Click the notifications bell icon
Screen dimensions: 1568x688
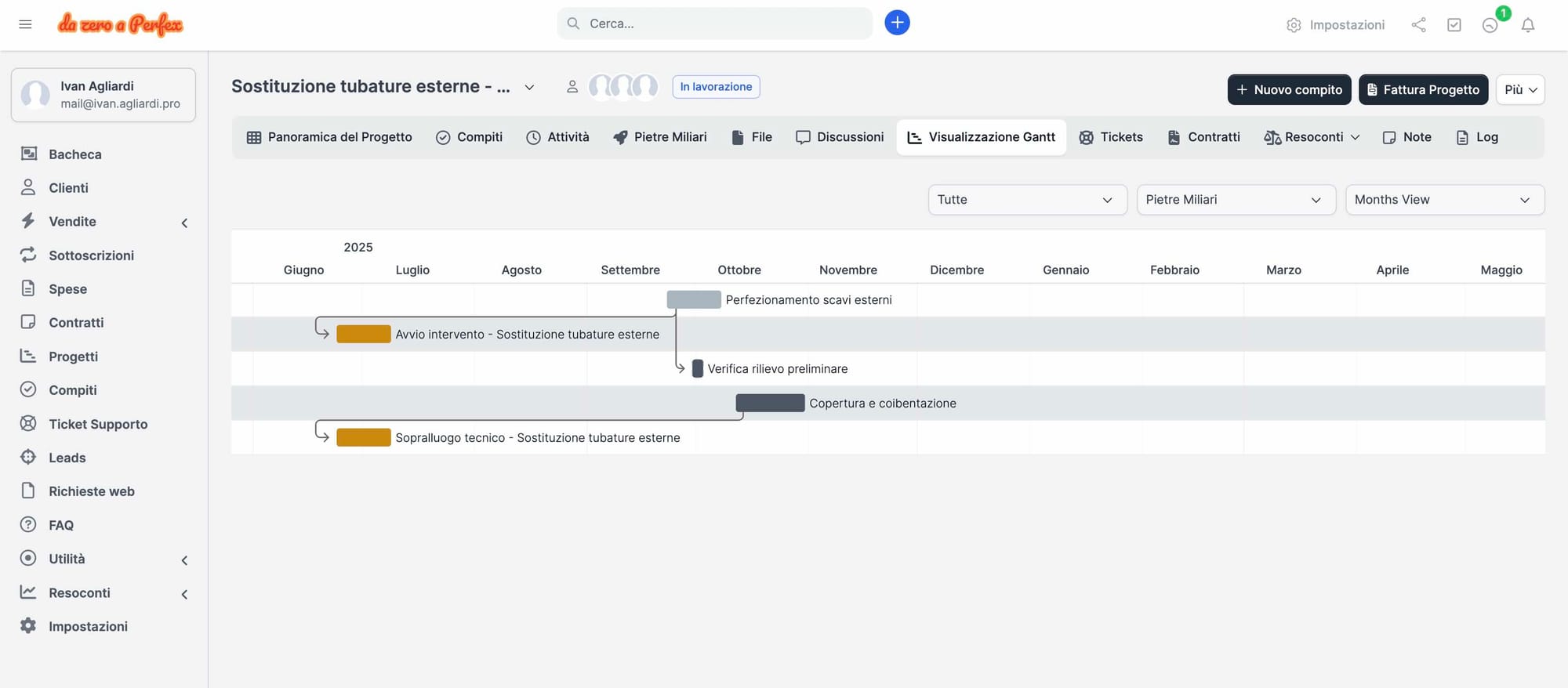click(x=1527, y=25)
